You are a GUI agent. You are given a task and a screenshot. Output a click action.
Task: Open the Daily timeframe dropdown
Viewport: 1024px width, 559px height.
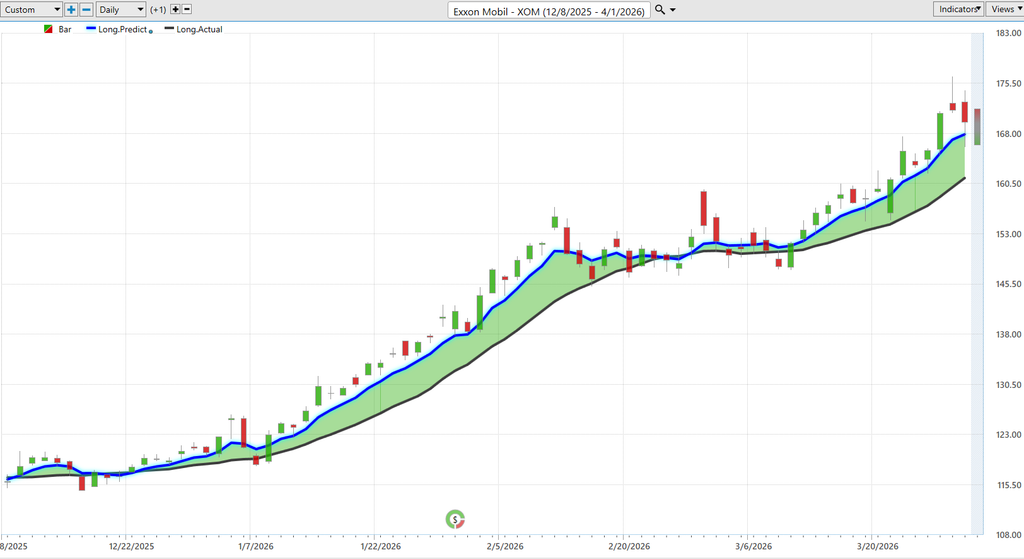pos(120,9)
